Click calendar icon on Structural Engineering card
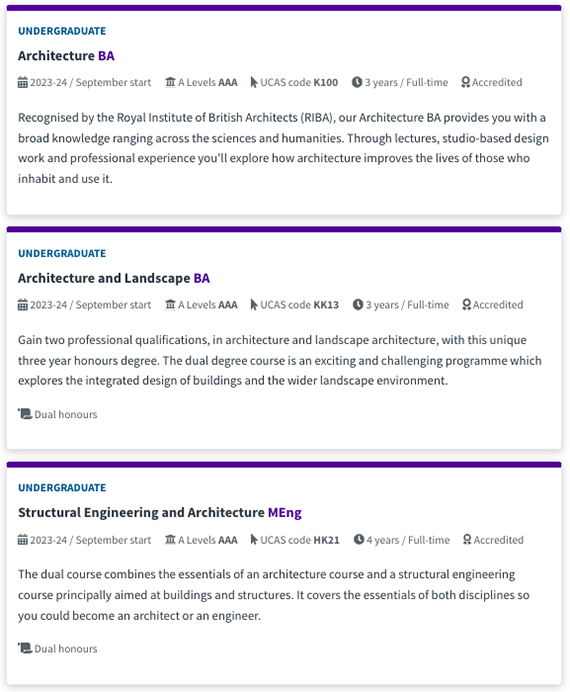The image size is (570, 692). tap(22, 540)
